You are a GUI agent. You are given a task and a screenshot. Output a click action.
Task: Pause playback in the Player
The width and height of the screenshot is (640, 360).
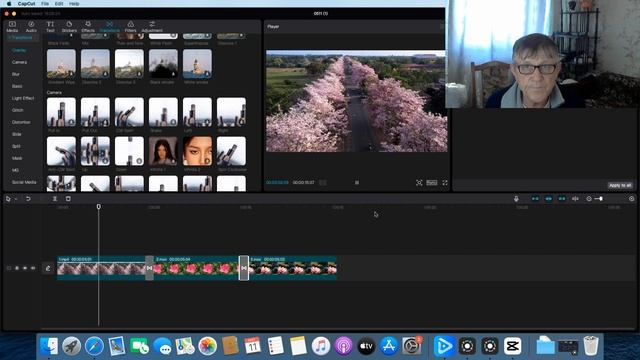pyautogui.click(x=357, y=183)
